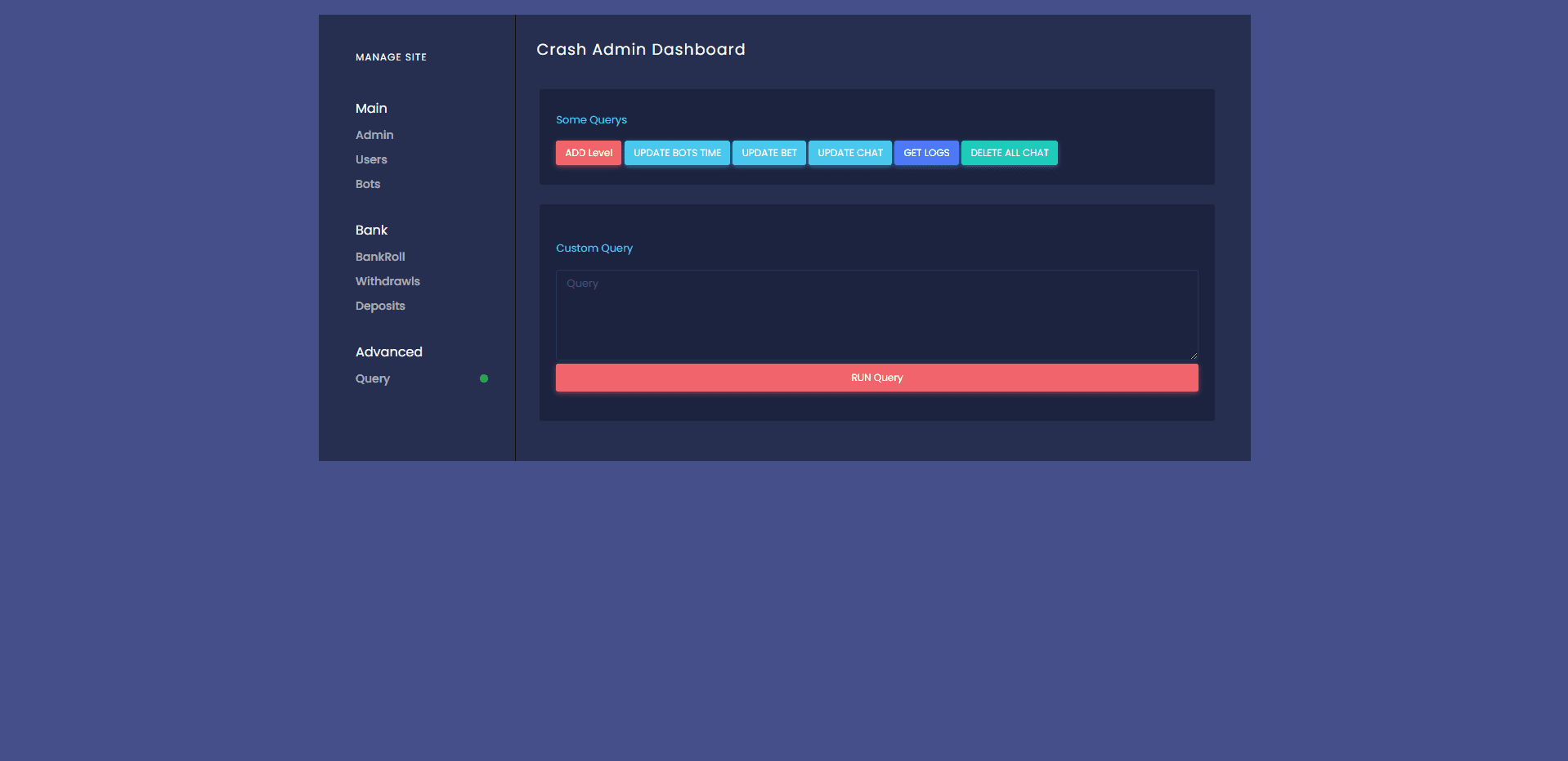The image size is (1568, 761).
Task: Select Query in the Advanced menu
Action: [x=373, y=378]
